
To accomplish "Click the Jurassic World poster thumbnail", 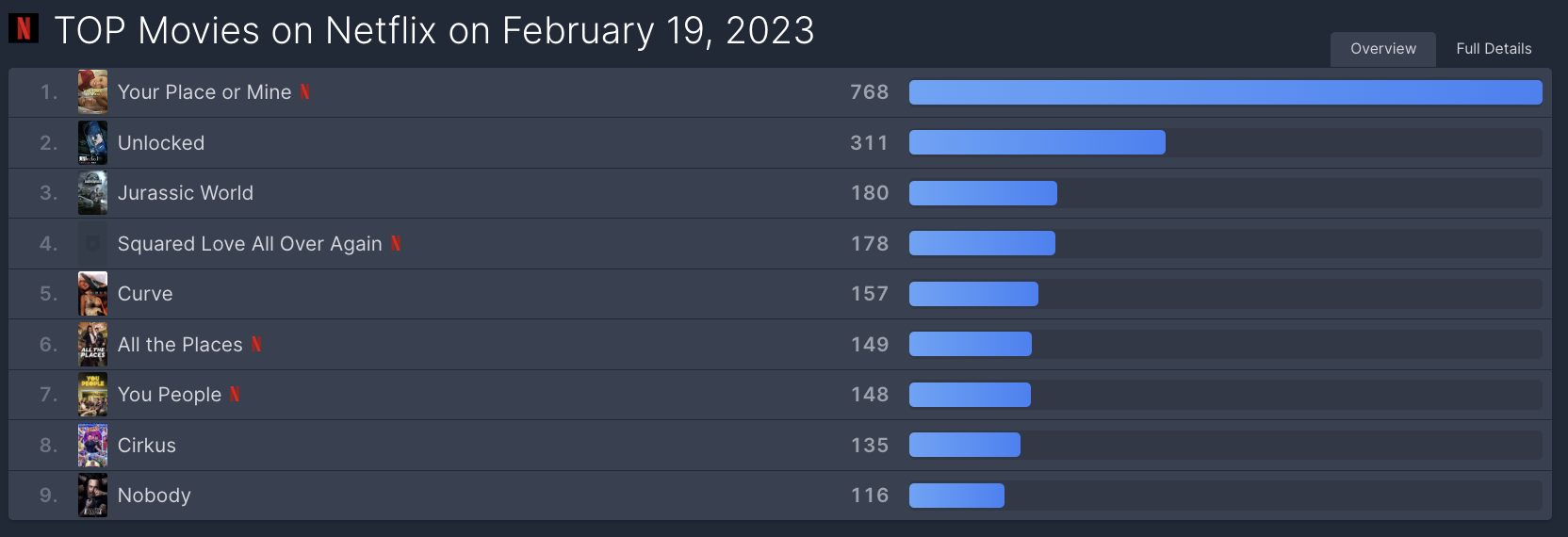I will pyautogui.click(x=92, y=193).
